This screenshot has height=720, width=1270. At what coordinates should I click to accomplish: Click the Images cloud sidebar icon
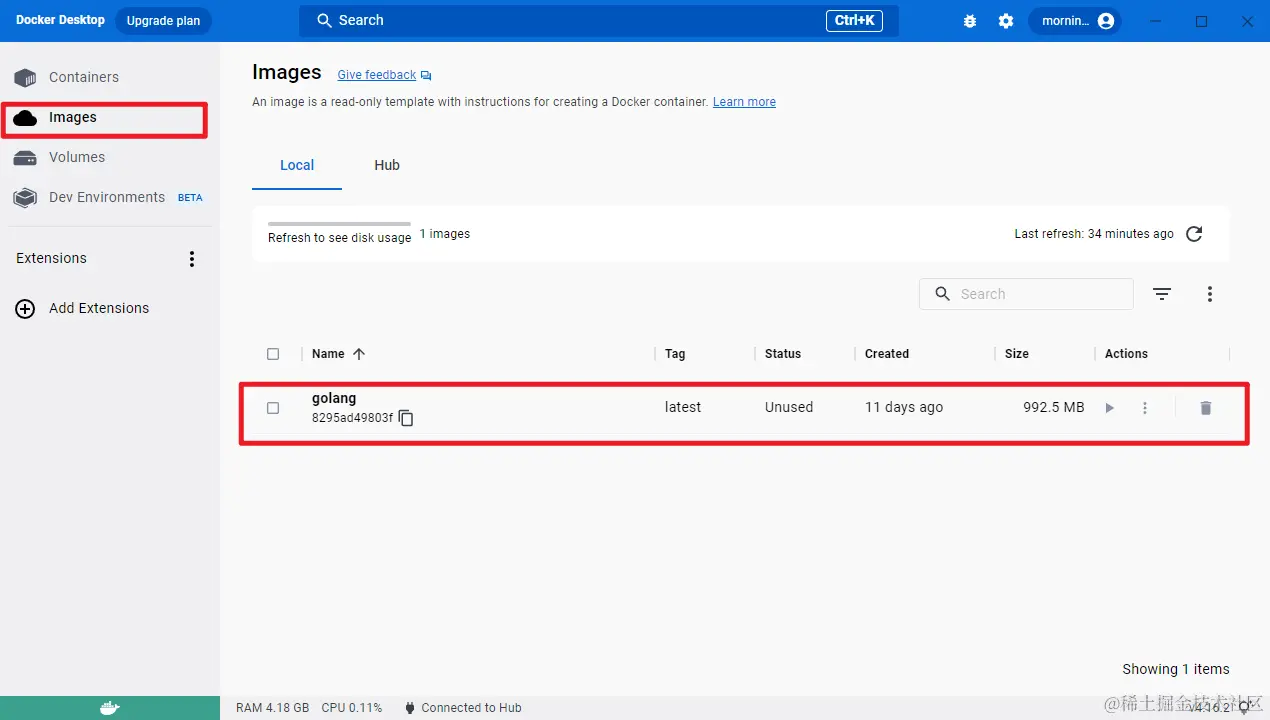[25, 118]
